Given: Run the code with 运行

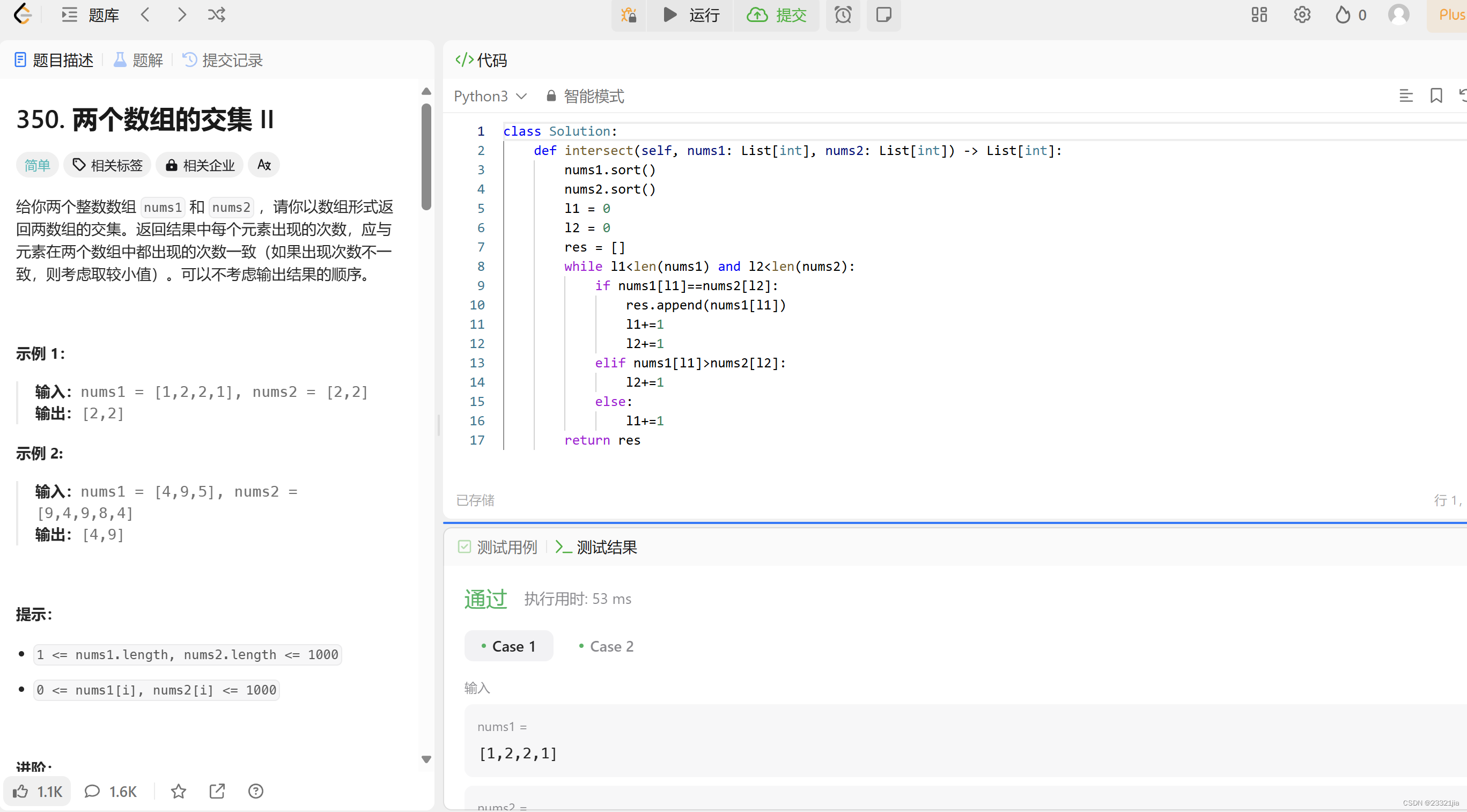Looking at the screenshot, I should [690, 15].
